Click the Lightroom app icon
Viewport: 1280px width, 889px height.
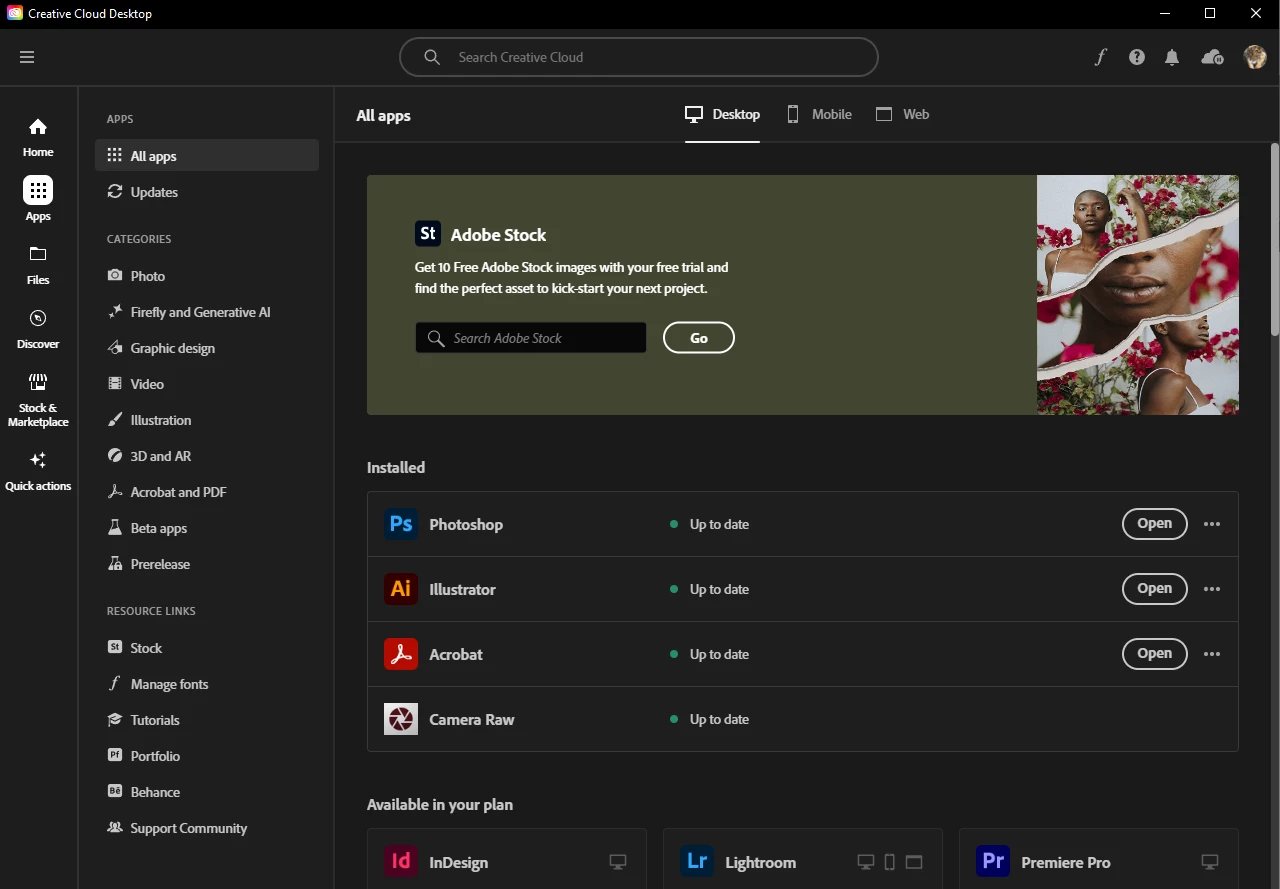(x=697, y=861)
